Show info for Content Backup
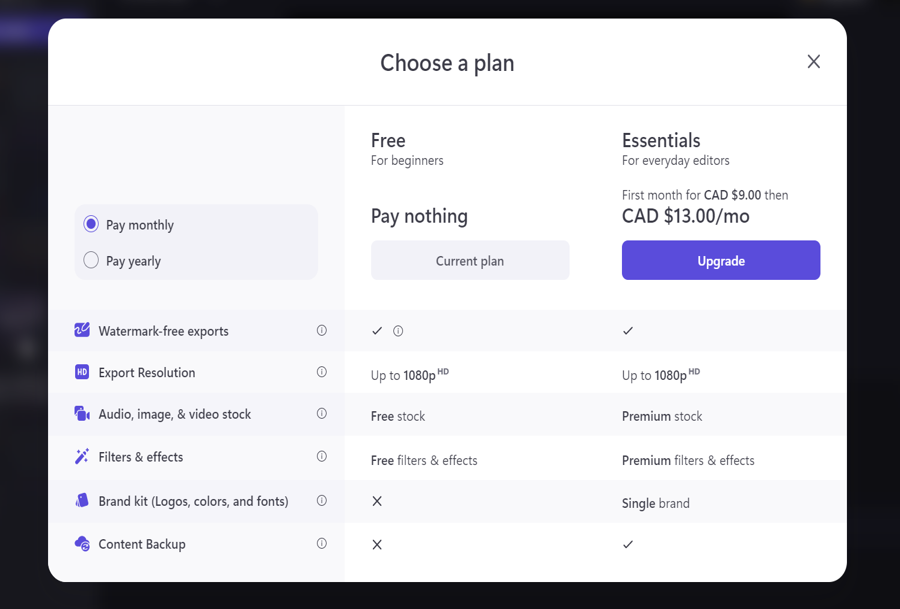900x609 pixels. pos(322,544)
